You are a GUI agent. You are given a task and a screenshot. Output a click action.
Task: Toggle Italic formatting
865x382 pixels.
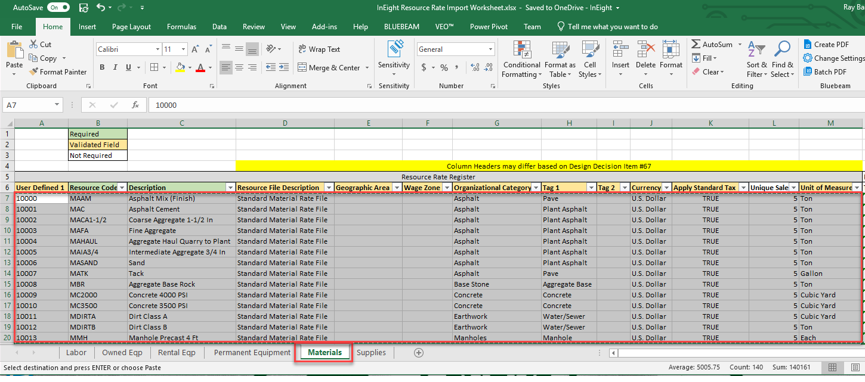[115, 67]
